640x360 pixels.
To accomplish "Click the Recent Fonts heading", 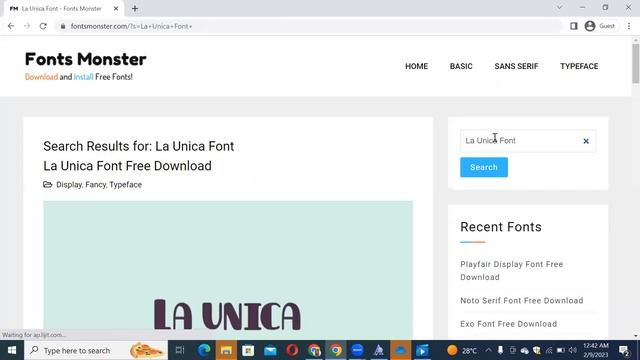I will (x=501, y=227).
